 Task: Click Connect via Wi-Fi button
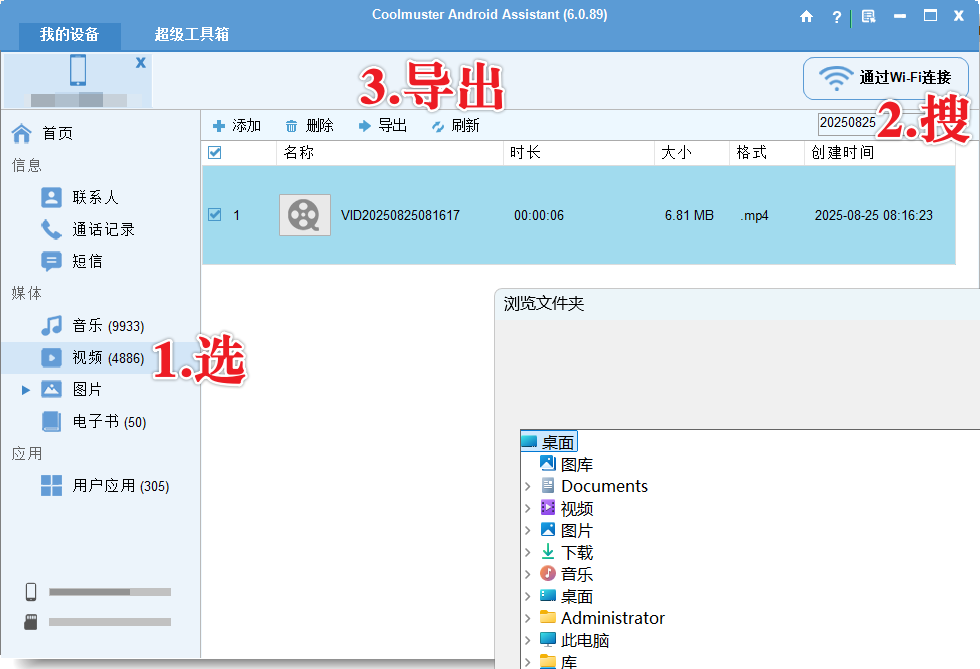click(x=885, y=78)
